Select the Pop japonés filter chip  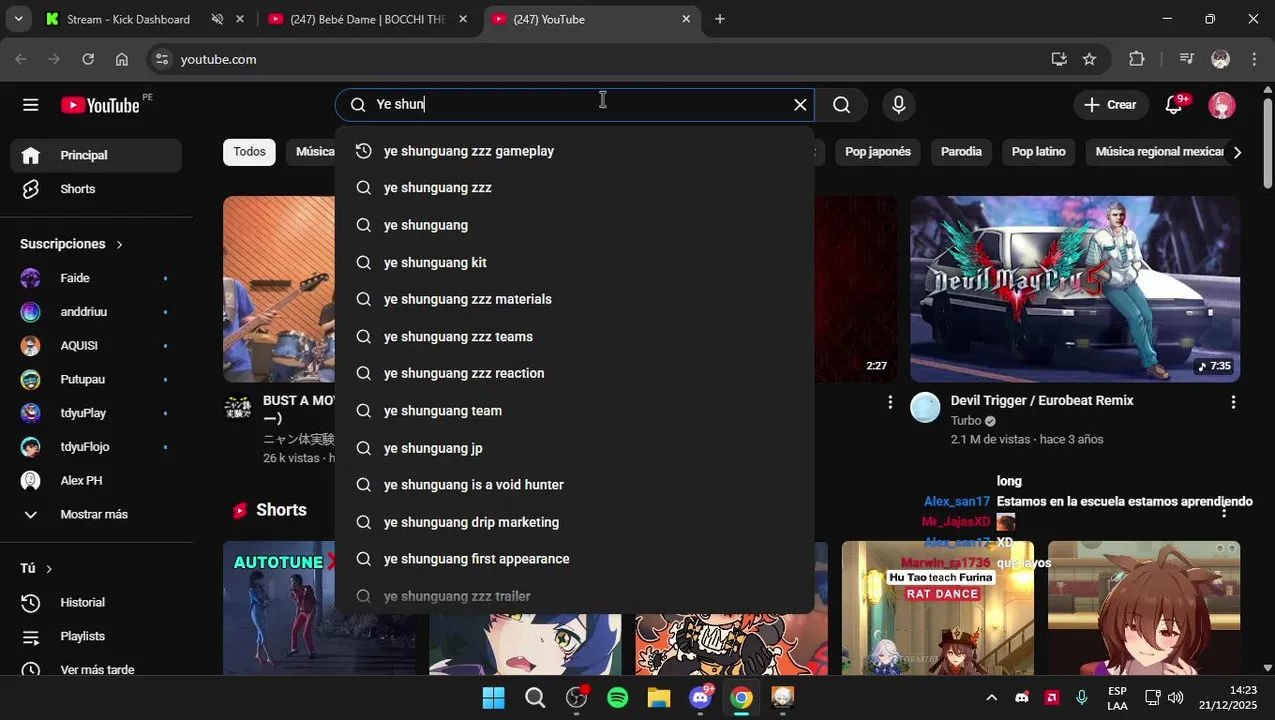tap(878, 152)
